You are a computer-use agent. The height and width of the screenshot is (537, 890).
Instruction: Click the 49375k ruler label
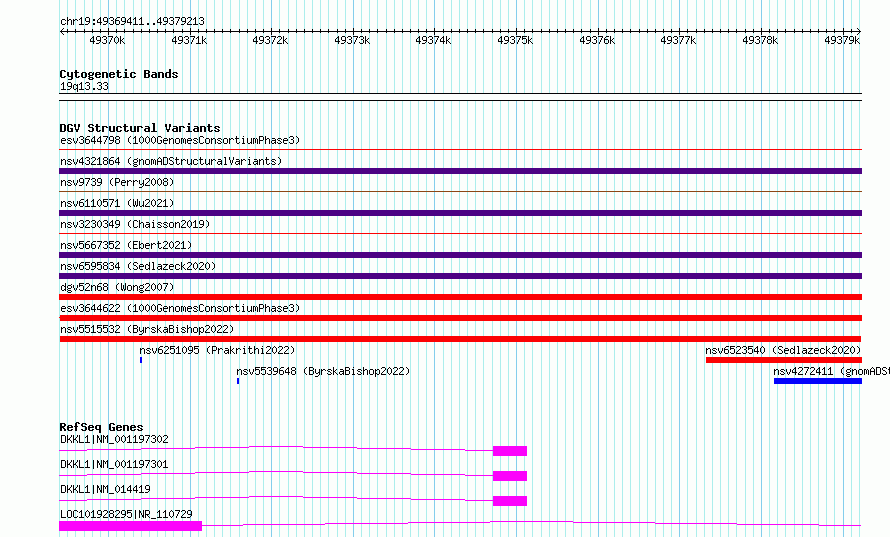click(515, 40)
